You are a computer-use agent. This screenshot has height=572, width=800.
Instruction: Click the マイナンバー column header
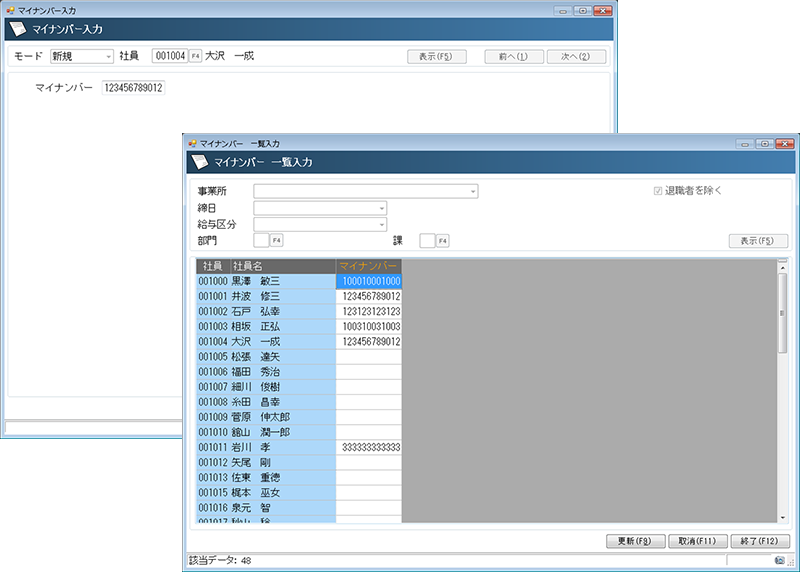pyautogui.click(x=368, y=266)
